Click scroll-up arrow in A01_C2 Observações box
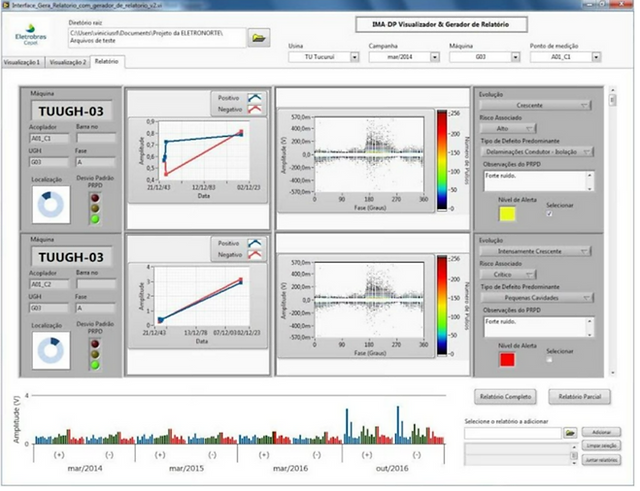Screen dimensions: 640x491 pos(590,321)
